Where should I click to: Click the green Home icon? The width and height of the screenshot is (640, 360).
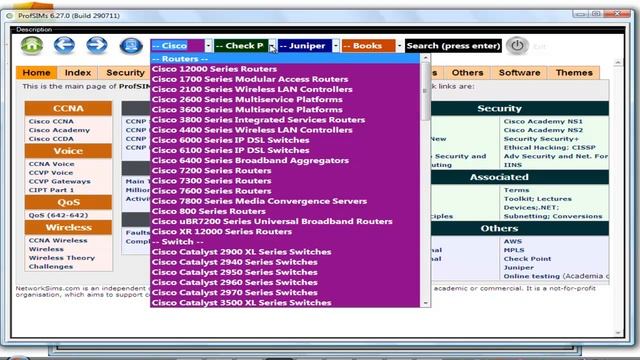32,45
